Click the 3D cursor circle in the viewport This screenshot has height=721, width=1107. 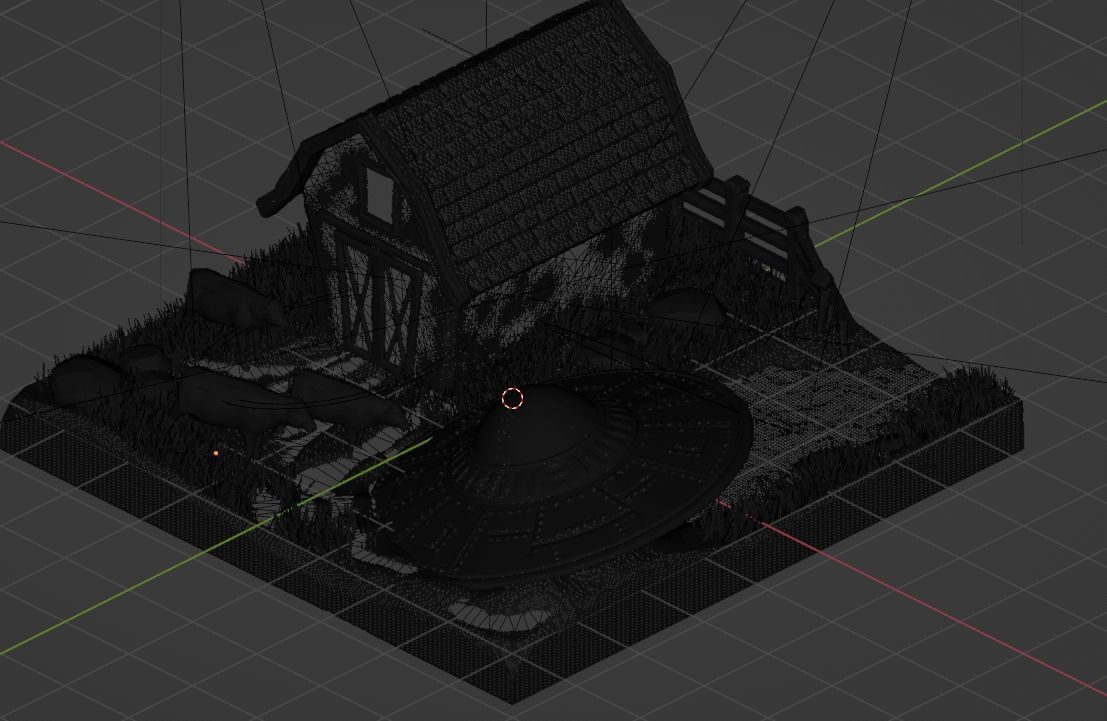(513, 398)
